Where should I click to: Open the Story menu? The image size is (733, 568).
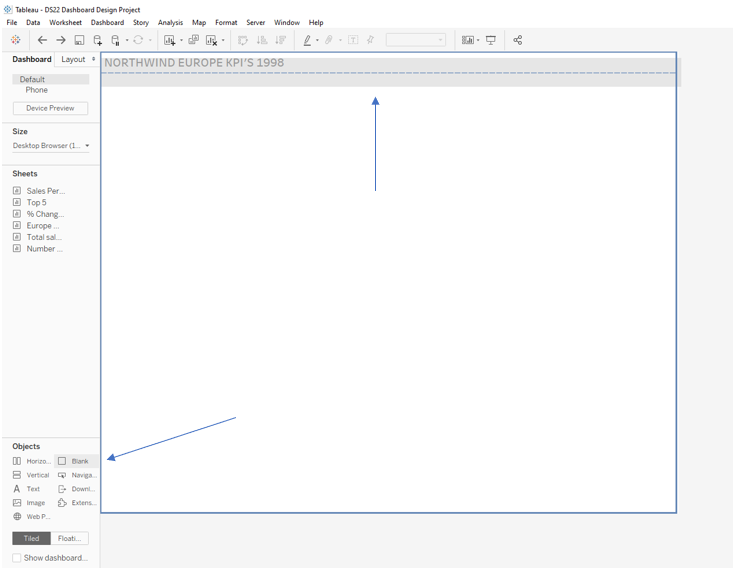pyautogui.click(x=141, y=22)
